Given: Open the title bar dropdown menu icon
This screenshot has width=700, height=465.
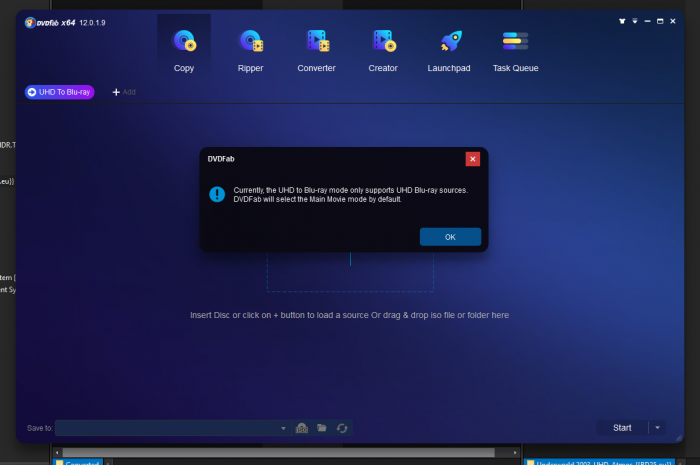Looking at the screenshot, I should tap(634, 21).
